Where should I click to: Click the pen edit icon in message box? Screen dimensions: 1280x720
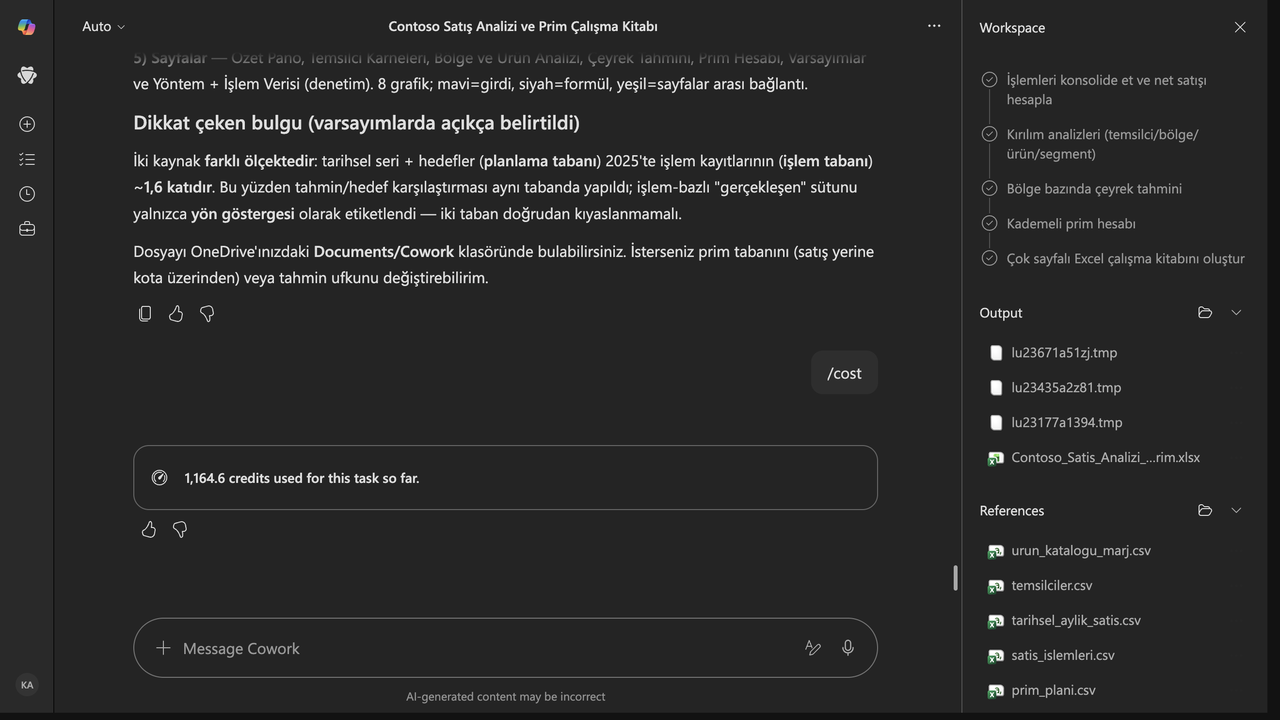pos(813,648)
